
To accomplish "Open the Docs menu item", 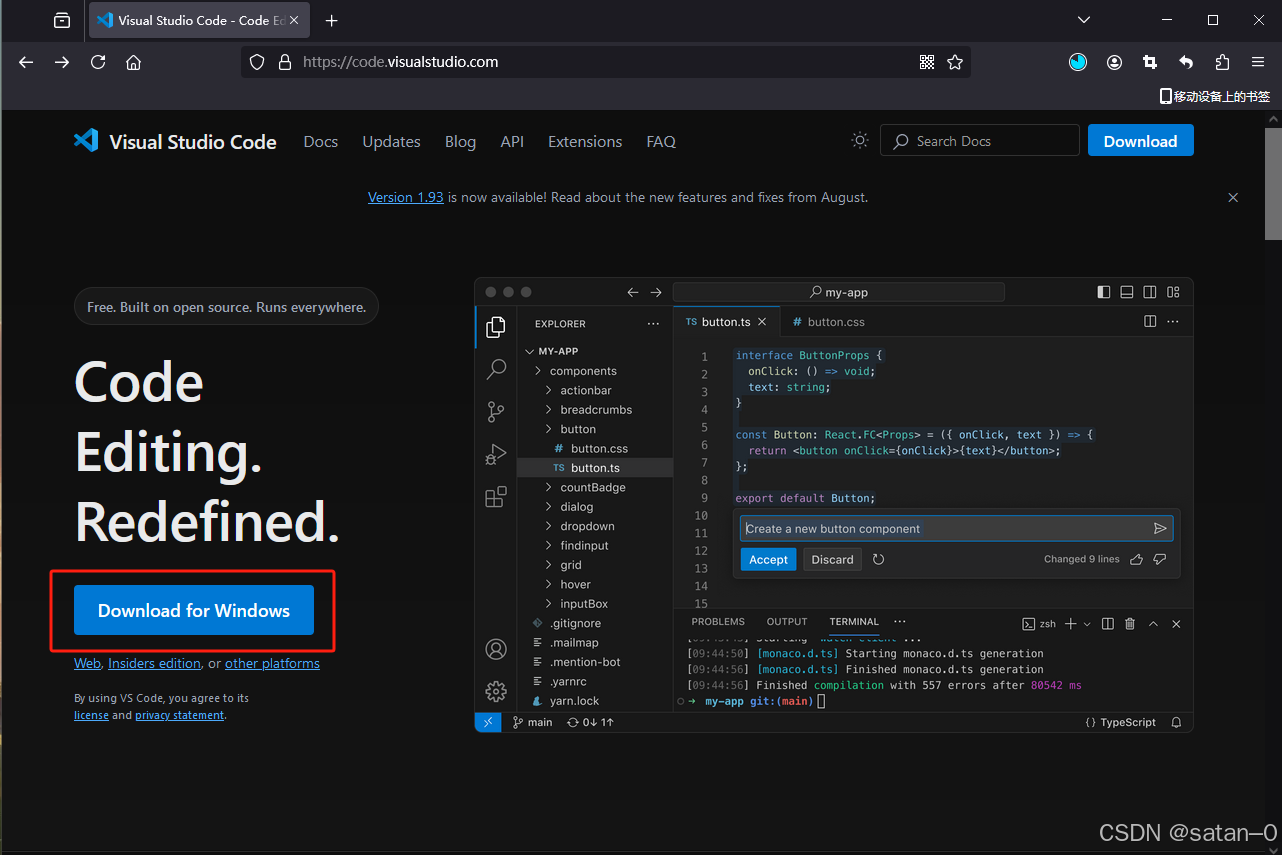I will click(321, 141).
